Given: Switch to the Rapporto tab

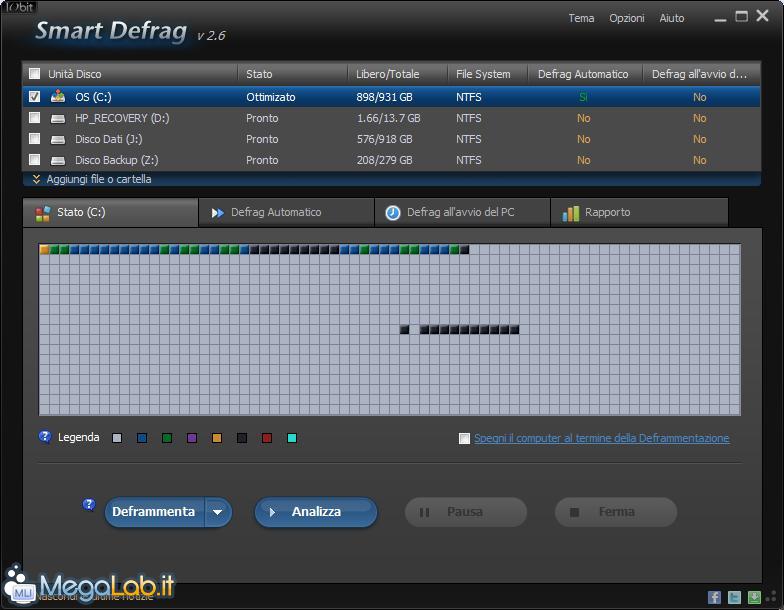Looking at the screenshot, I should click(x=640, y=212).
